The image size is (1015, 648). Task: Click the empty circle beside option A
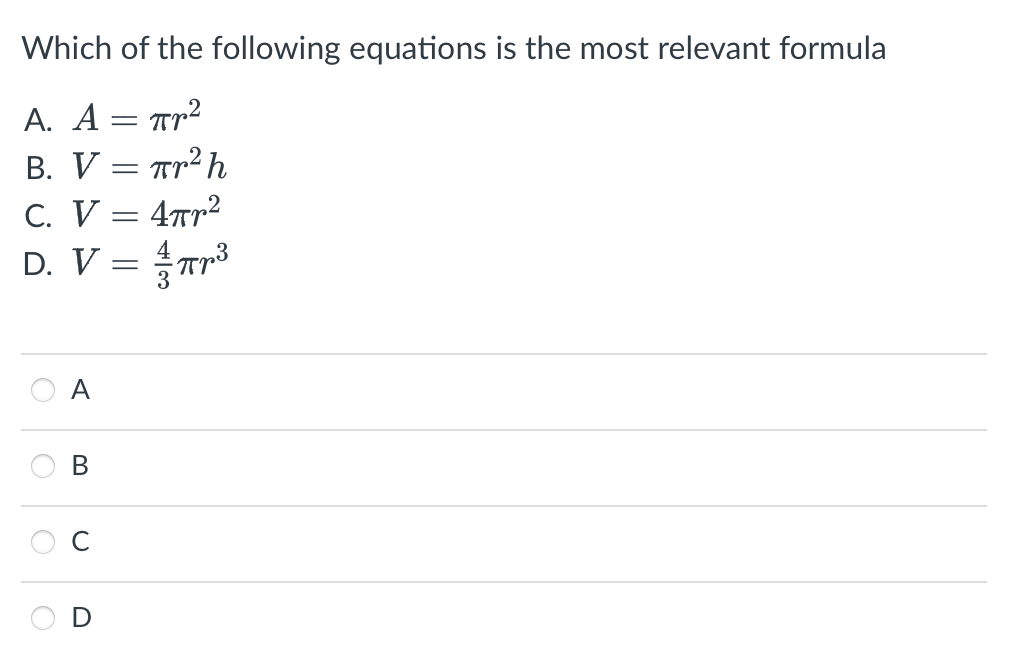(42, 390)
